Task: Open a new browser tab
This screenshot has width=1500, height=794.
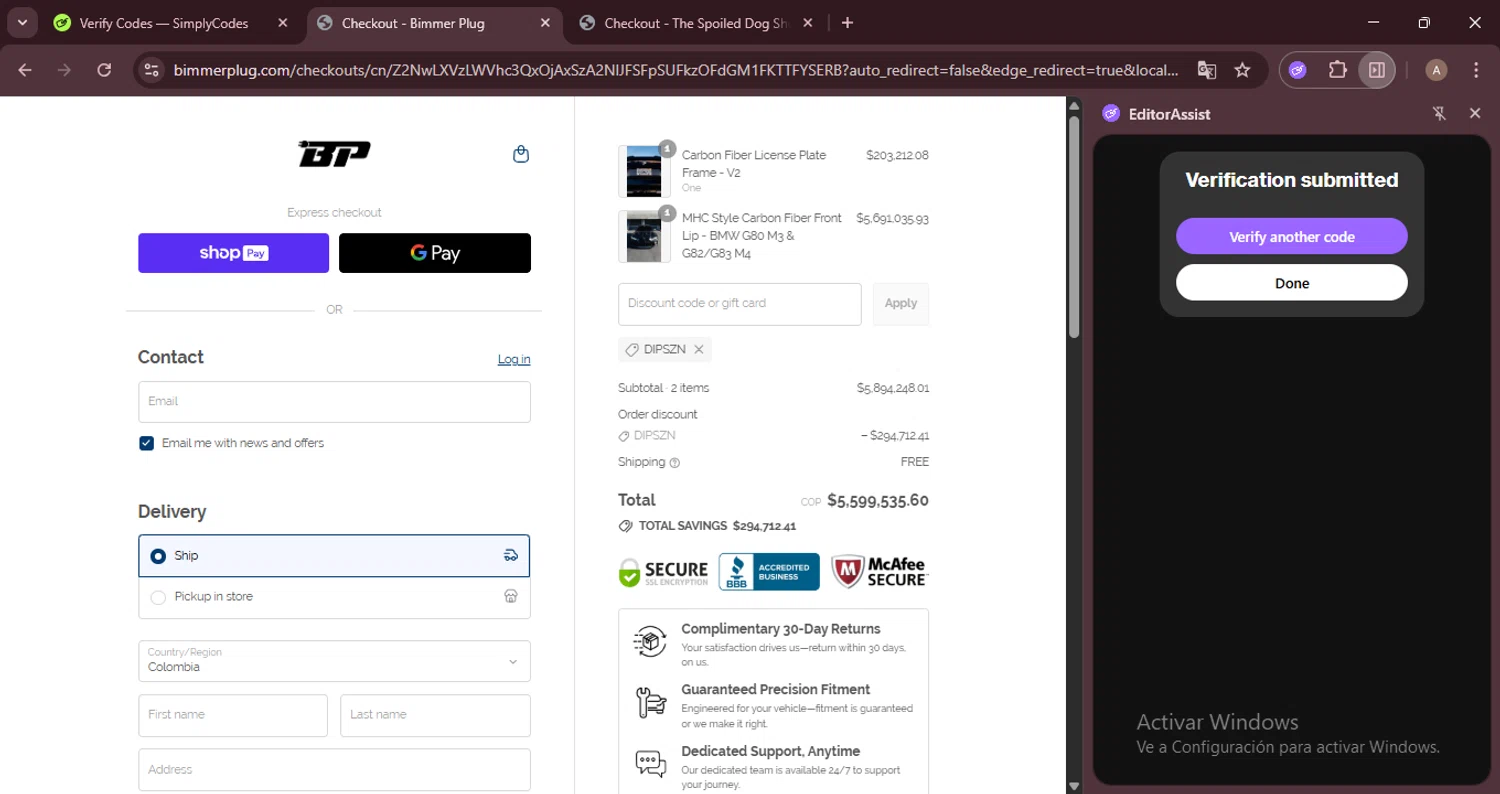Action: tap(847, 23)
